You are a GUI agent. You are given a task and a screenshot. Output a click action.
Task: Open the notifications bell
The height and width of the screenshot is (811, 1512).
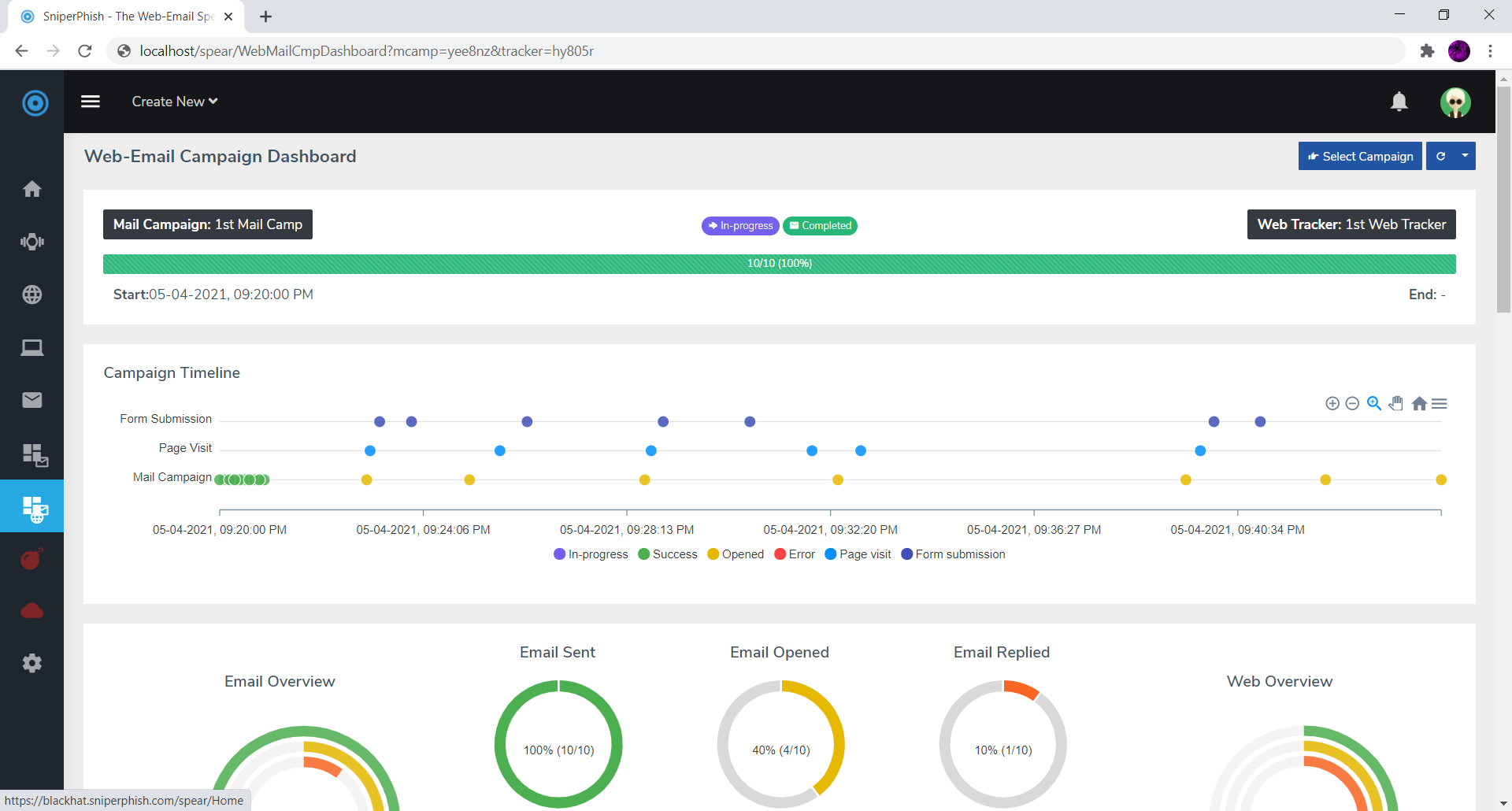pos(1399,102)
